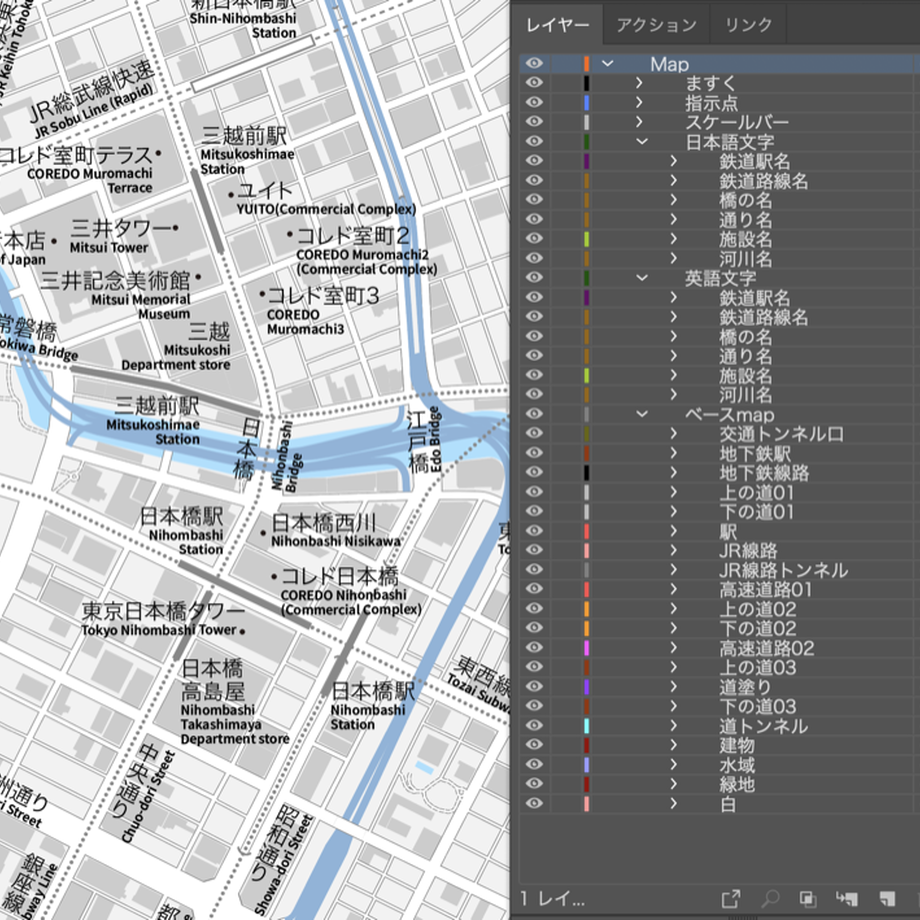Click the 日本橋西川 label on map

(x=324, y=522)
